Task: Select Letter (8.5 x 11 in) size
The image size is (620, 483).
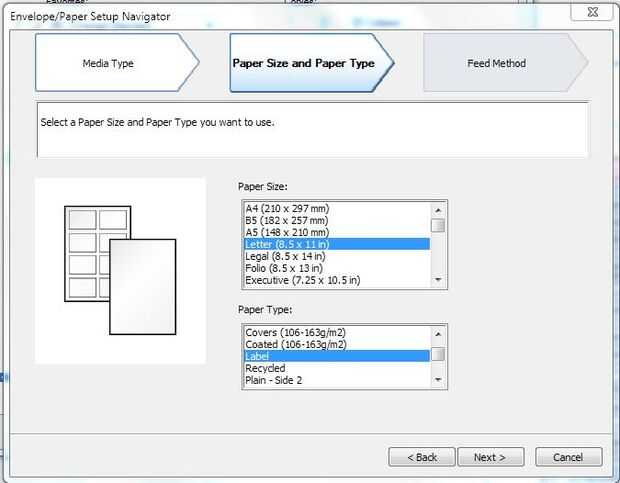Action: [x=337, y=244]
